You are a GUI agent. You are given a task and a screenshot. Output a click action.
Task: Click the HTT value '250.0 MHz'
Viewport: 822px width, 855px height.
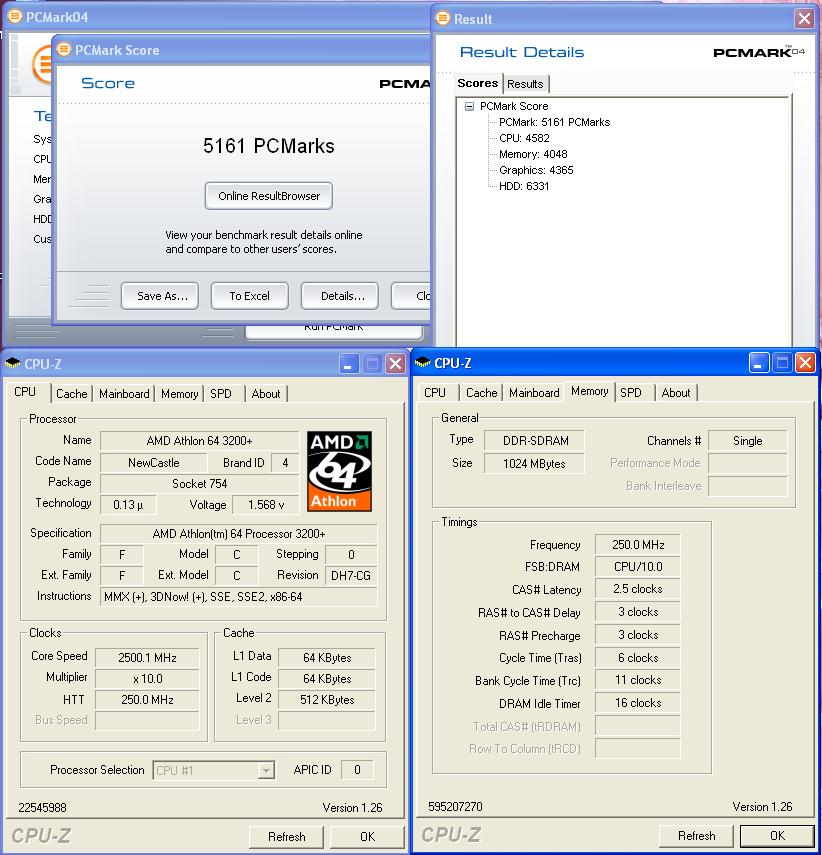pos(147,700)
